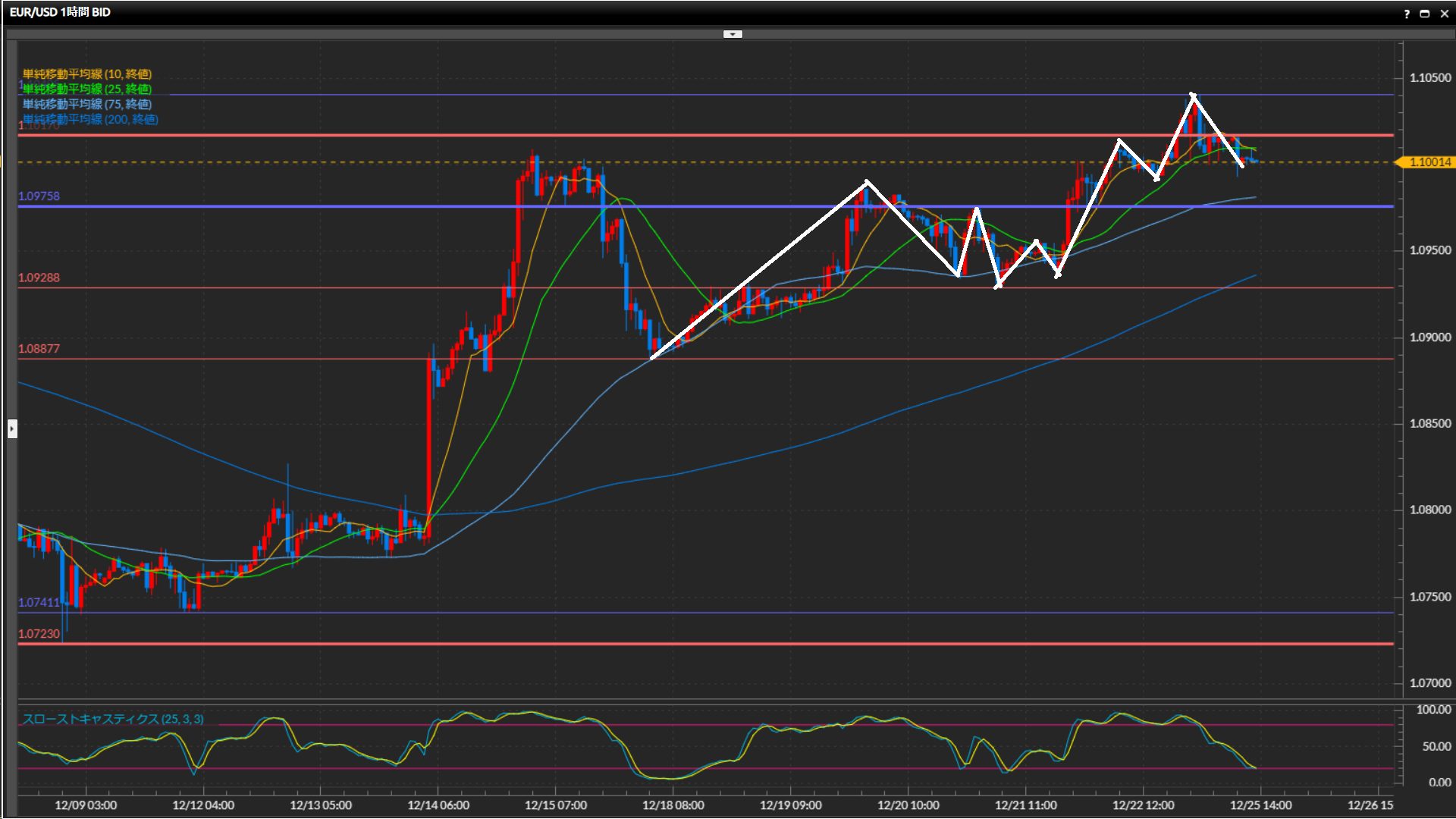Click the current price tag 1.10014

[1429, 162]
